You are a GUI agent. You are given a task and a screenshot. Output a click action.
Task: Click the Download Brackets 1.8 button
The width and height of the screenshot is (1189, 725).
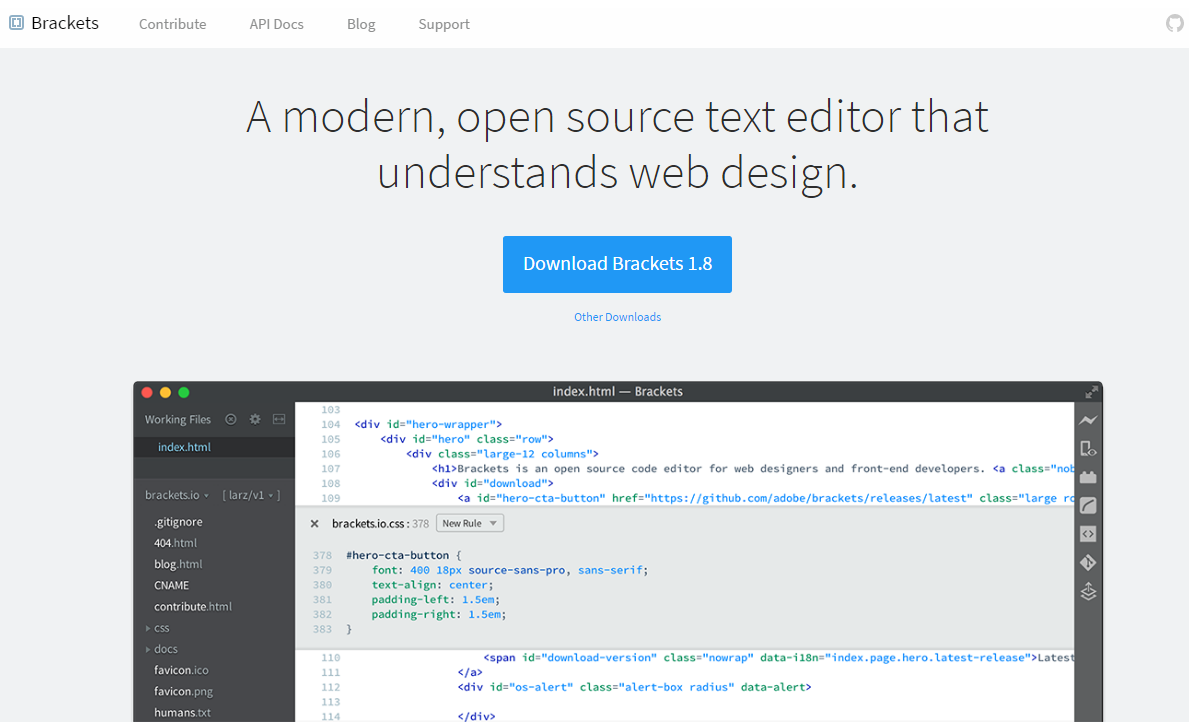click(x=617, y=264)
